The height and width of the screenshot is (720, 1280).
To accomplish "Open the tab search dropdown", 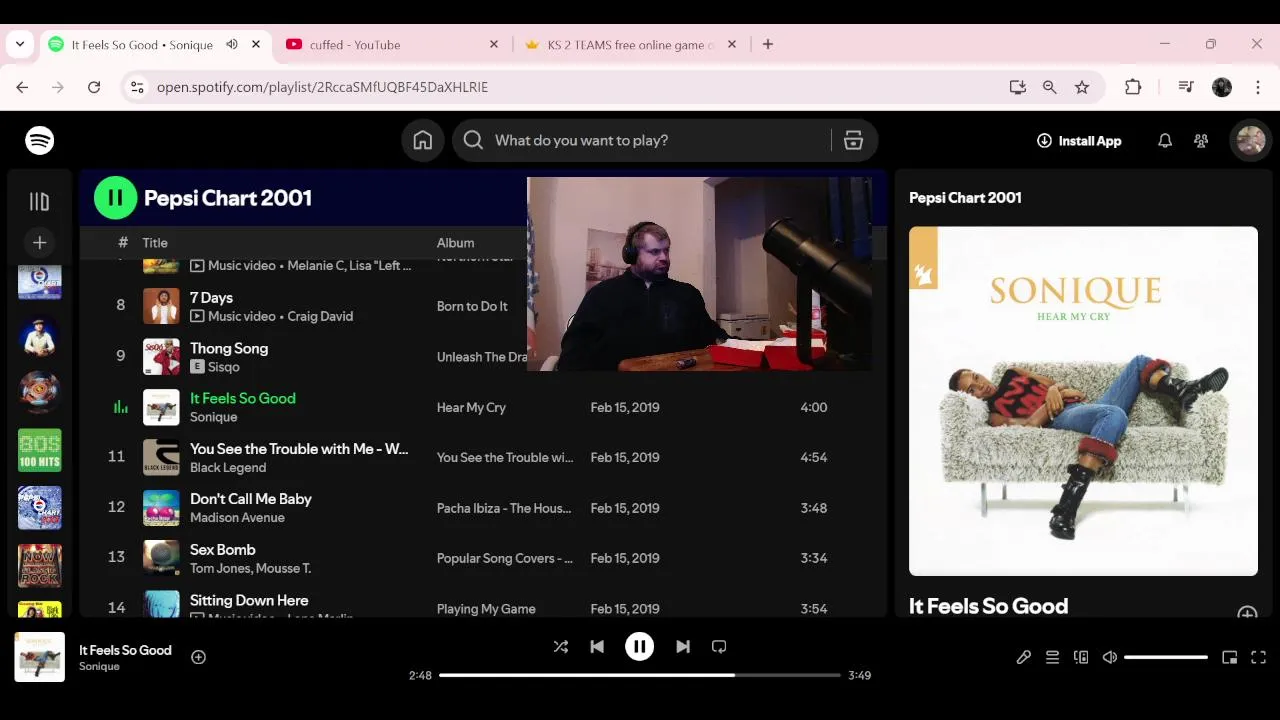I will 20,45.
